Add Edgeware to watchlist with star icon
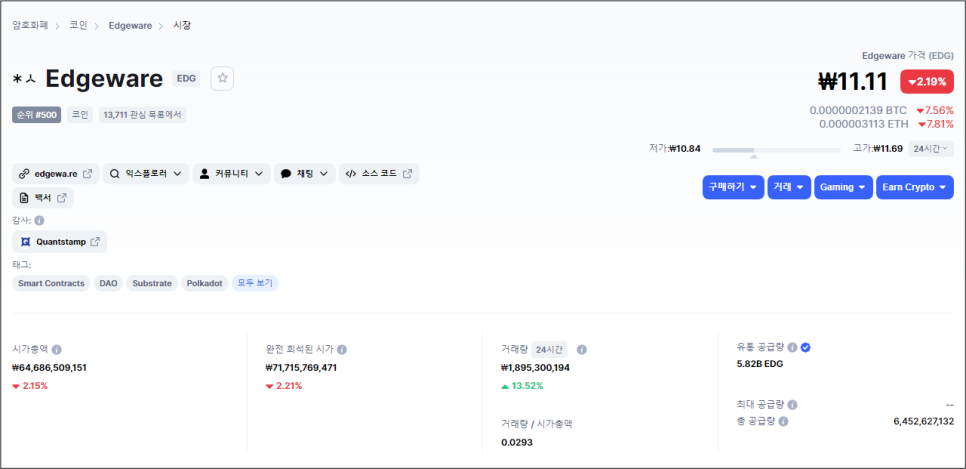Viewport: 966px width, 469px height. [x=222, y=78]
